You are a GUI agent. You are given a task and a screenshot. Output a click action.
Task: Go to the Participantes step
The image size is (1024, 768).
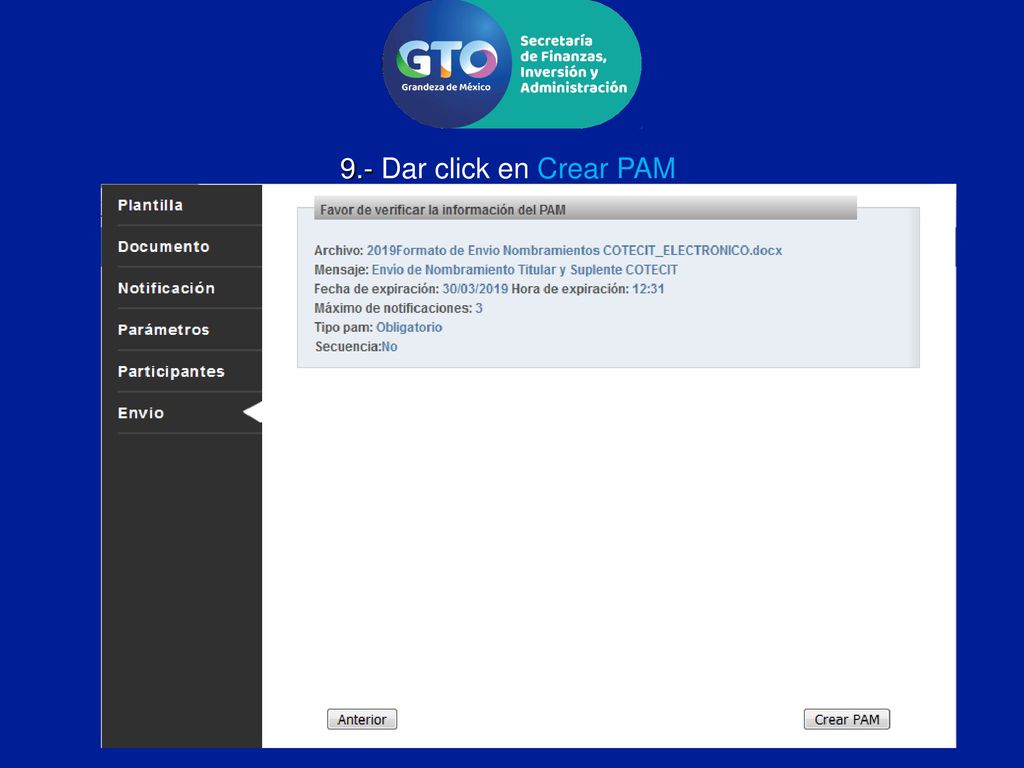[171, 372]
